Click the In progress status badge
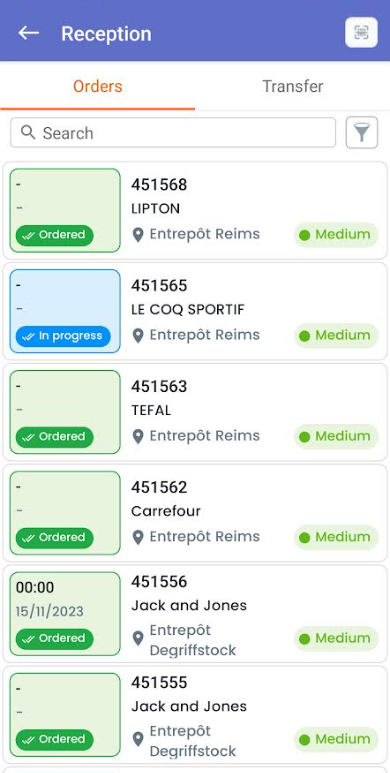The height and width of the screenshot is (773, 390). coord(63,336)
